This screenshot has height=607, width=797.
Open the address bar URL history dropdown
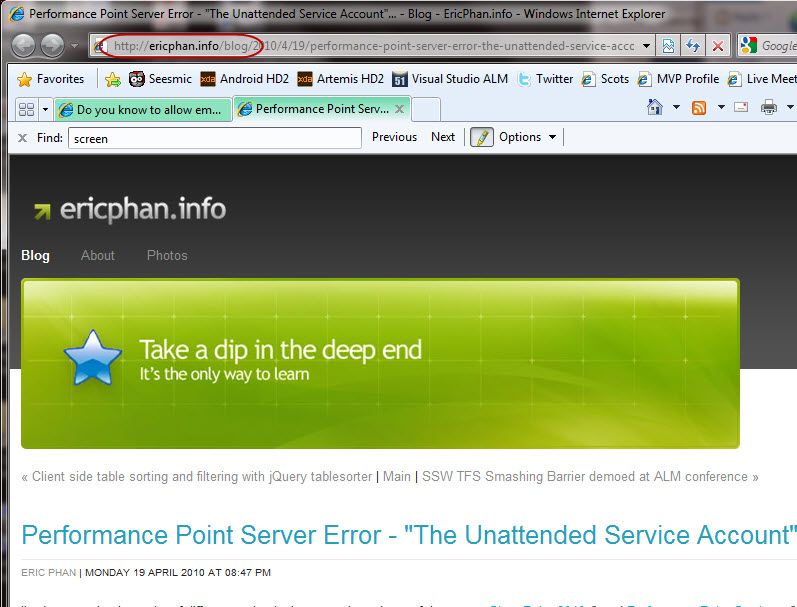tap(646, 46)
